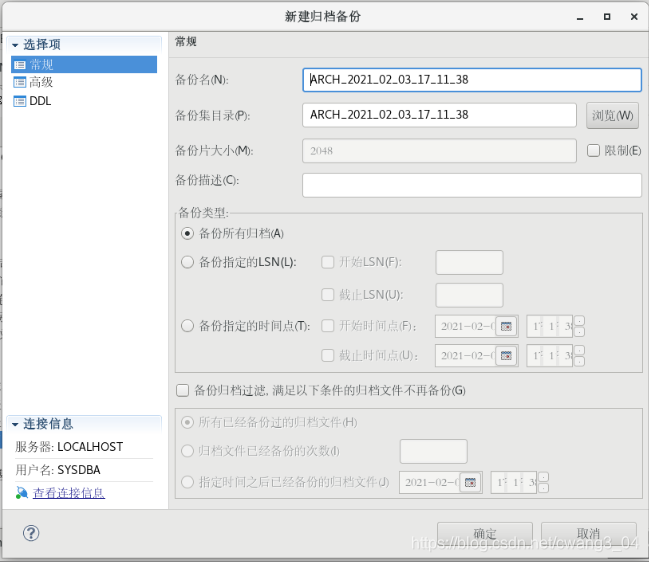Minimize the 新建归档备份 dialog

[580, 17]
